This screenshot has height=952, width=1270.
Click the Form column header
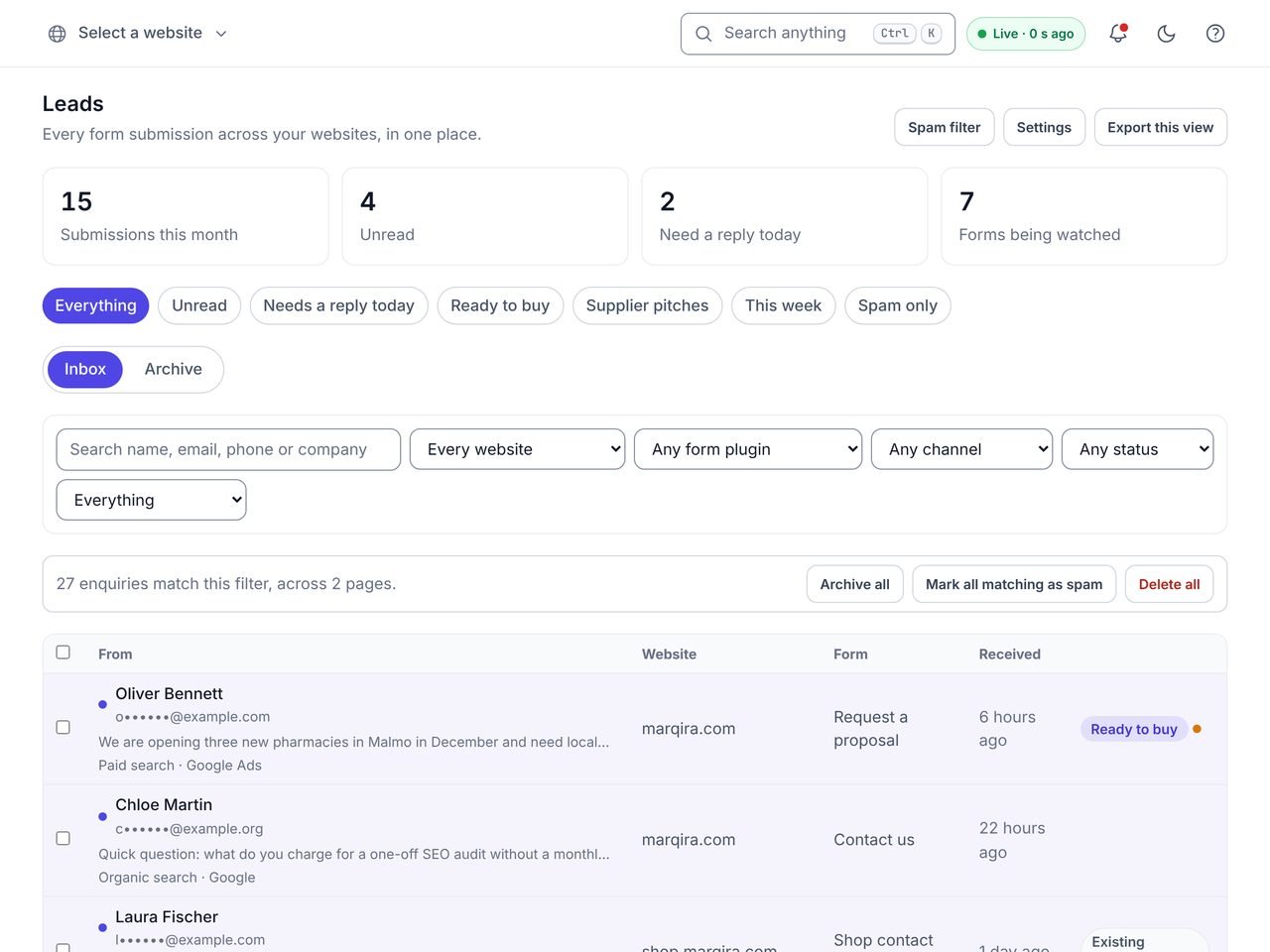[850, 654]
